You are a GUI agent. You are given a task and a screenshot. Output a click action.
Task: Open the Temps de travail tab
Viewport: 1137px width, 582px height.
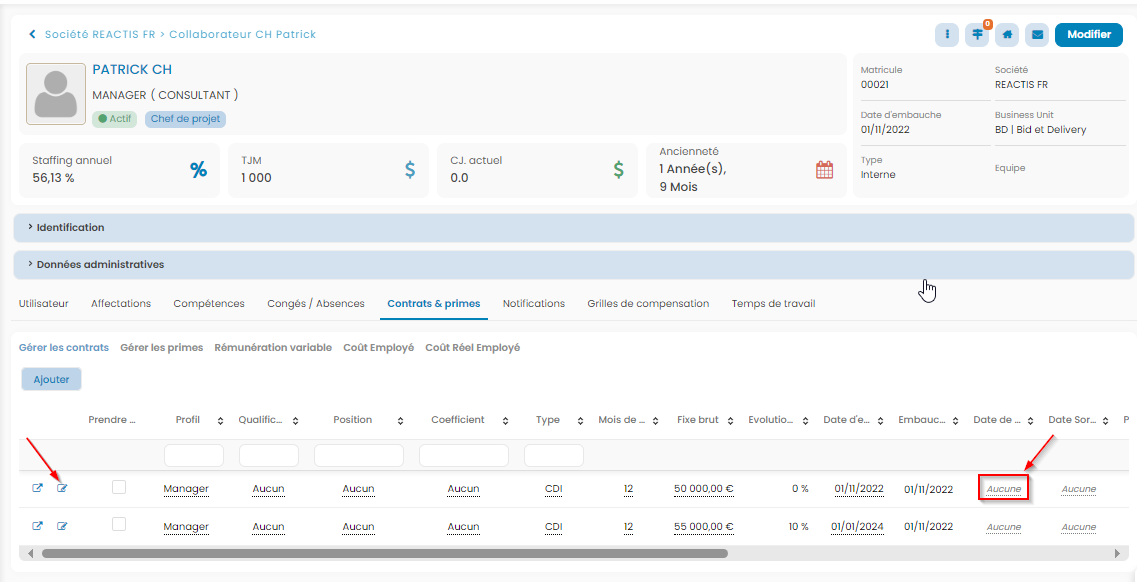click(x=773, y=304)
